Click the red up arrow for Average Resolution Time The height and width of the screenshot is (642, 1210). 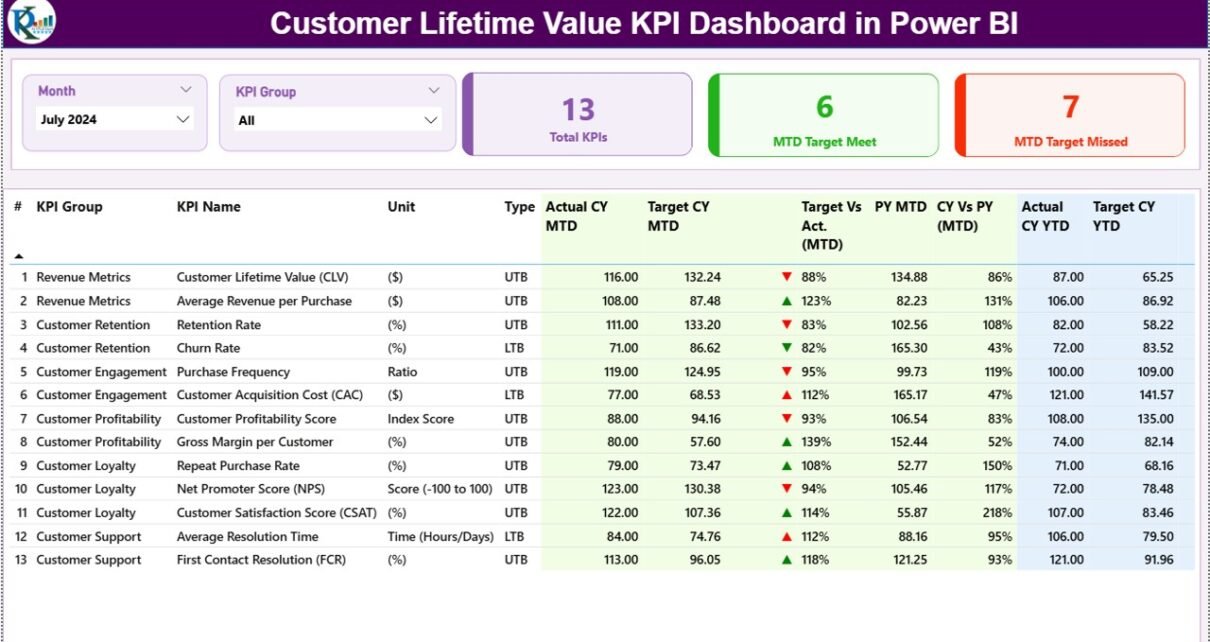click(x=787, y=537)
